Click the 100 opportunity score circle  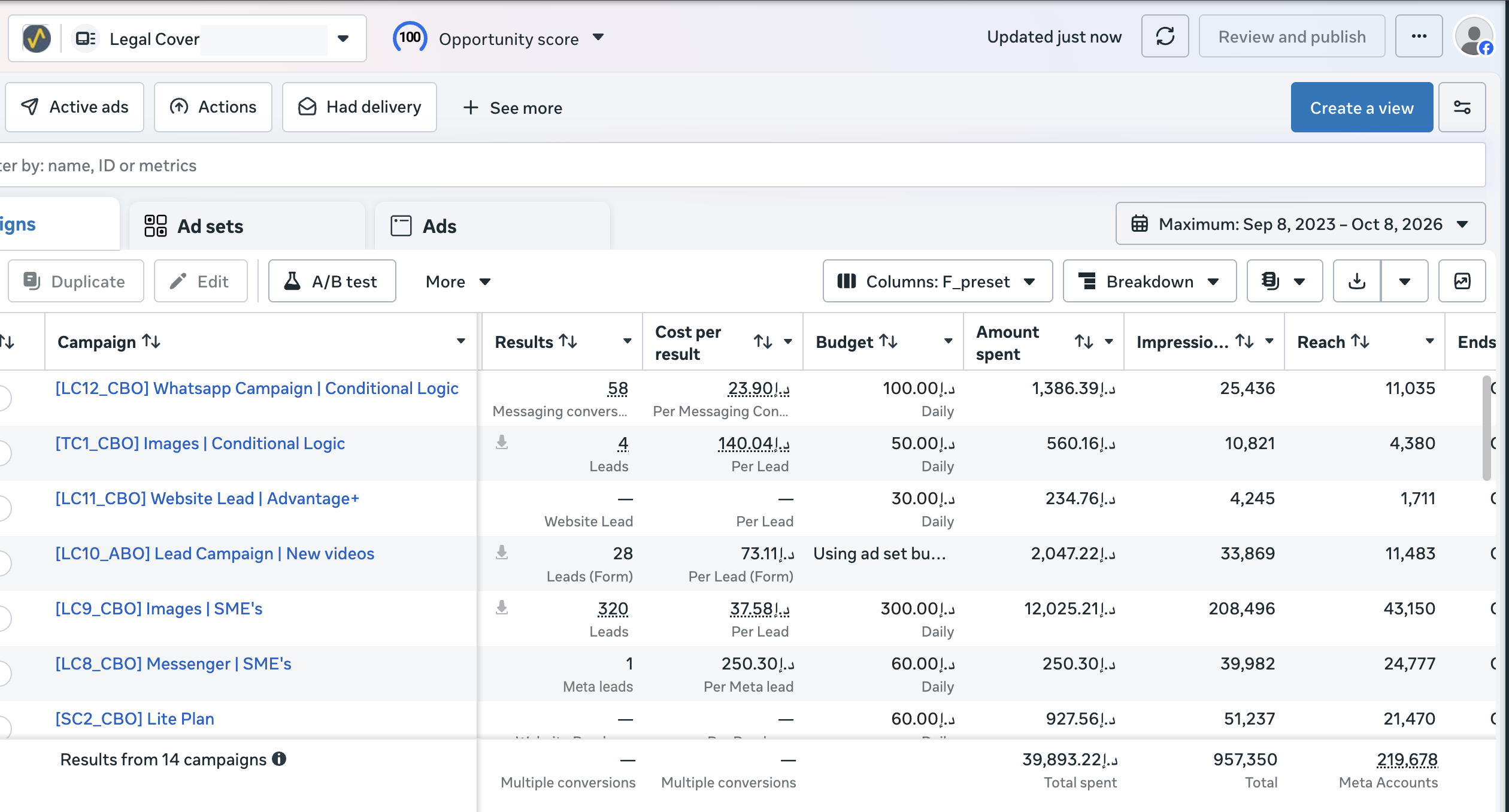coord(410,38)
